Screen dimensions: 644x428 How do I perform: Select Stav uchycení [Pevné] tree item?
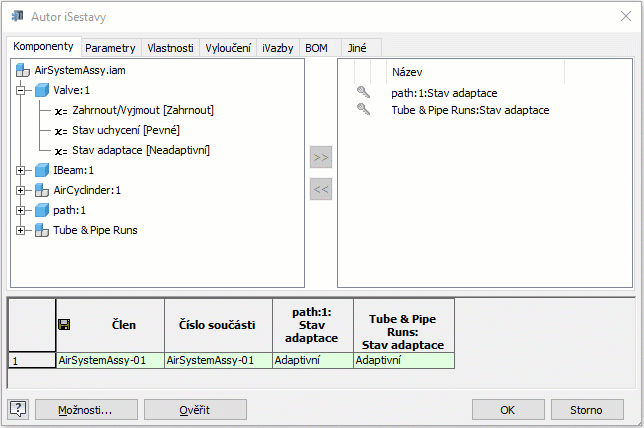tap(126, 130)
